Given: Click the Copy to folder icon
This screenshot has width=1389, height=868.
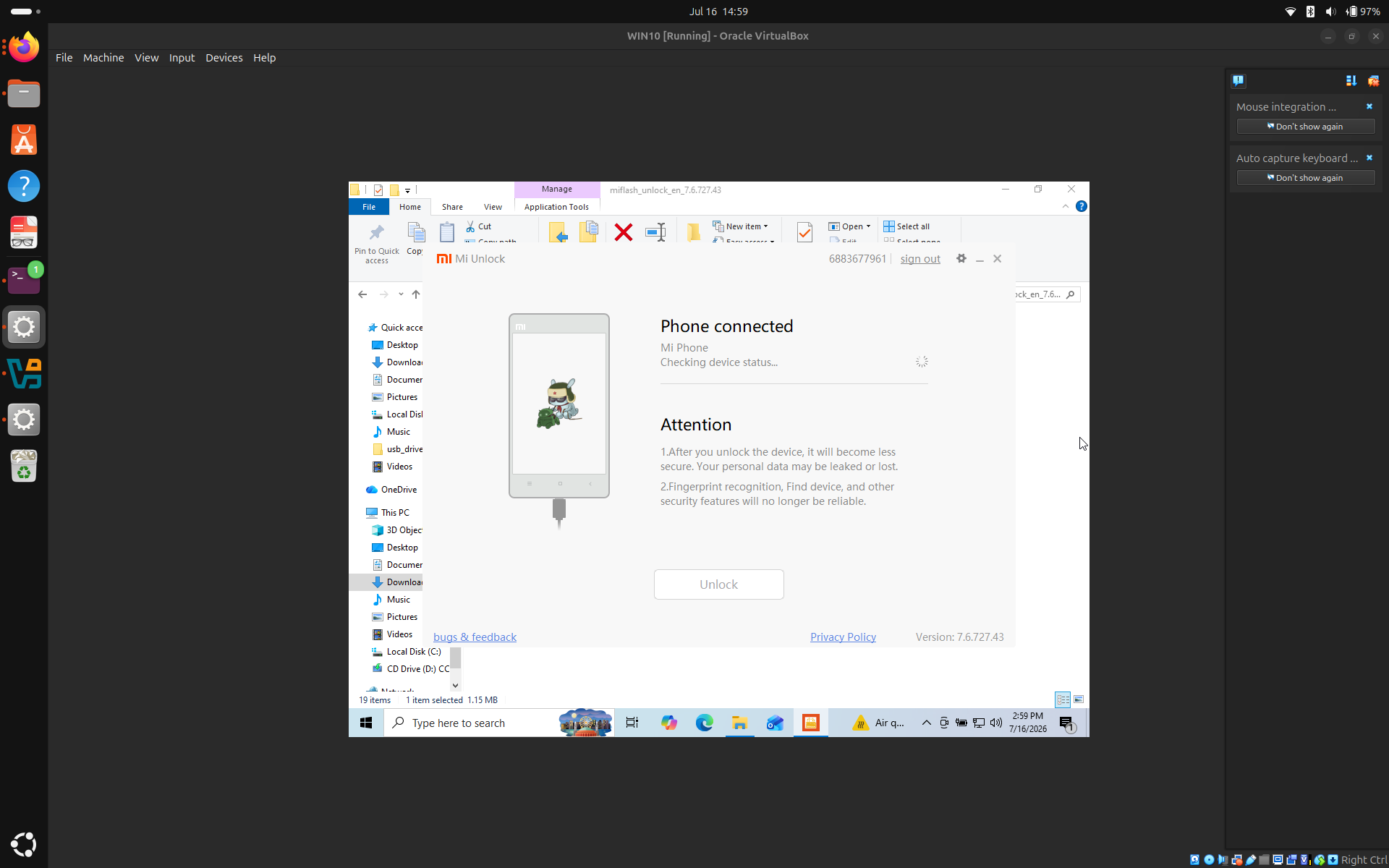Looking at the screenshot, I should pyautogui.click(x=588, y=232).
